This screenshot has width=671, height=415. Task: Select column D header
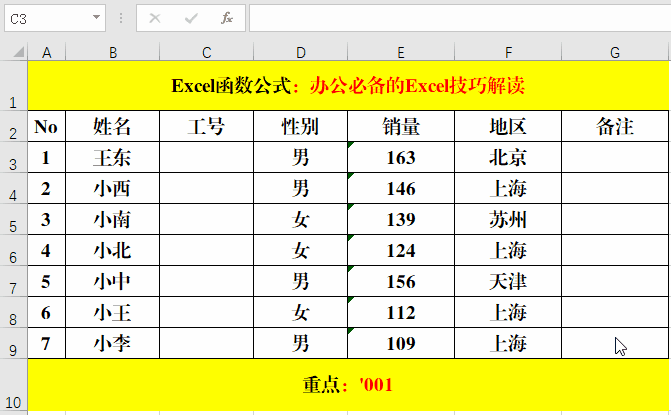301,53
